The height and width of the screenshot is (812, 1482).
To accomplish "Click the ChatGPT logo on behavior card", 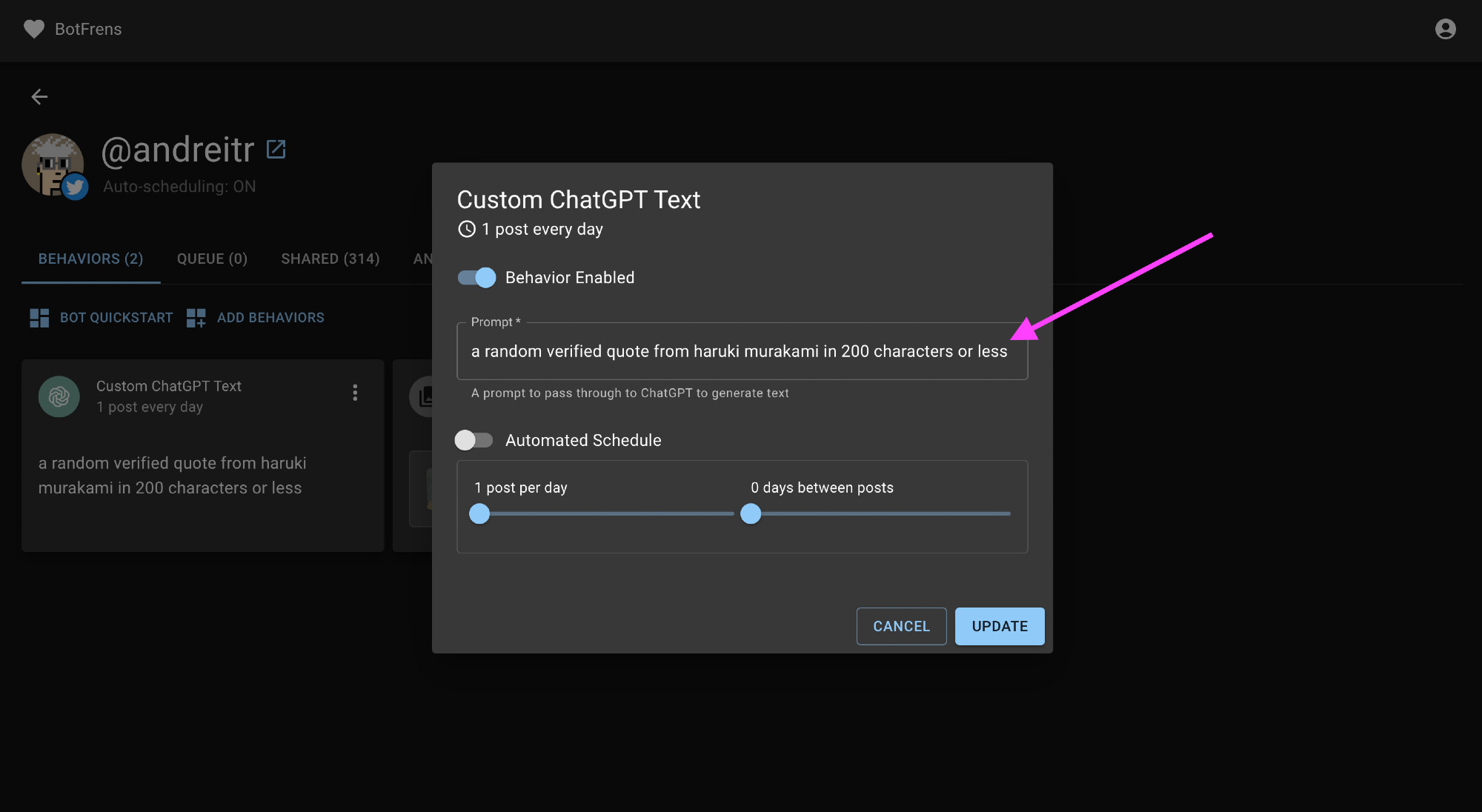I will 59,396.
